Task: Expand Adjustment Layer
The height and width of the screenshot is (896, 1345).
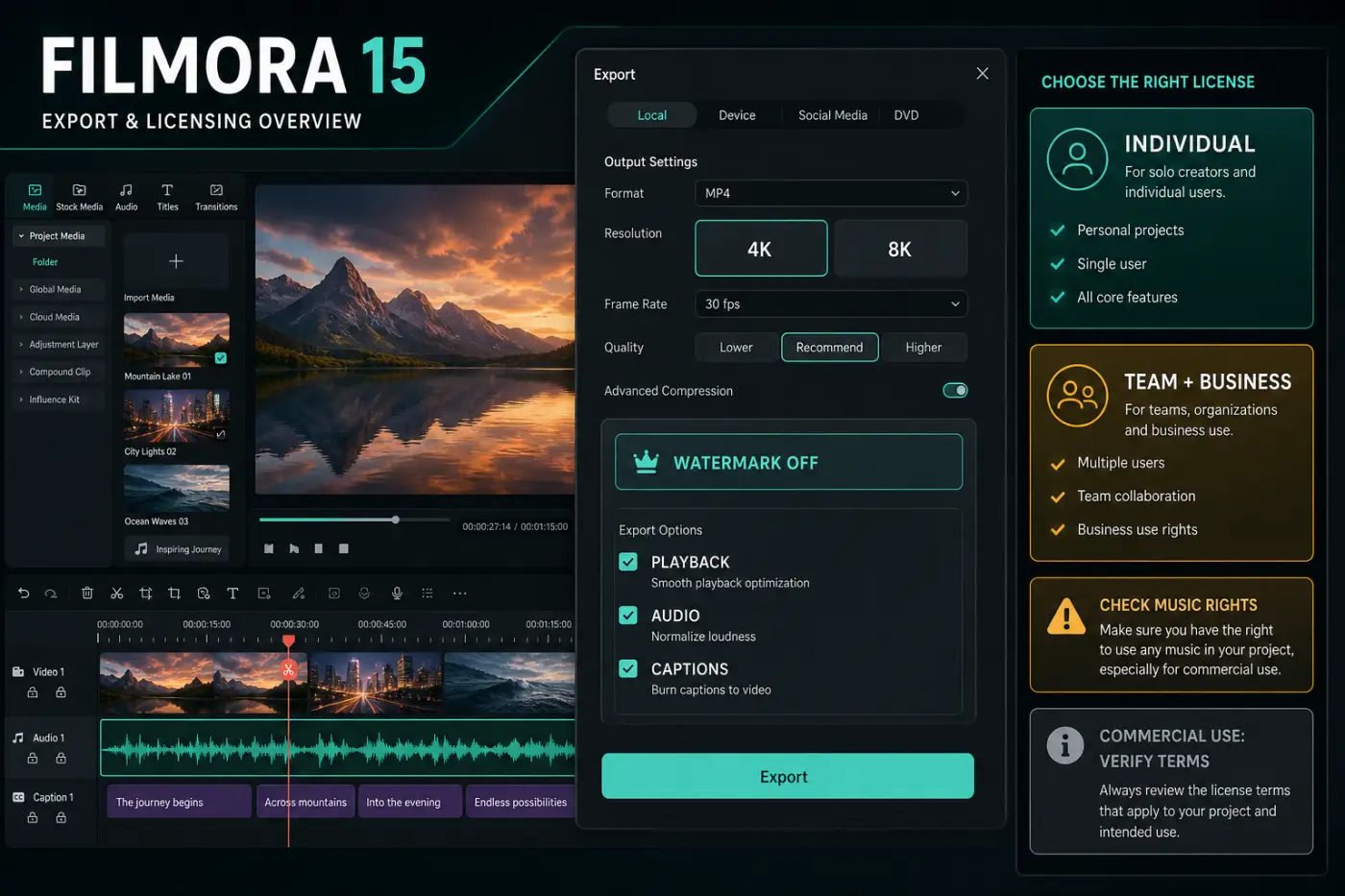Action: pyautogui.click(x=21, y=344)
